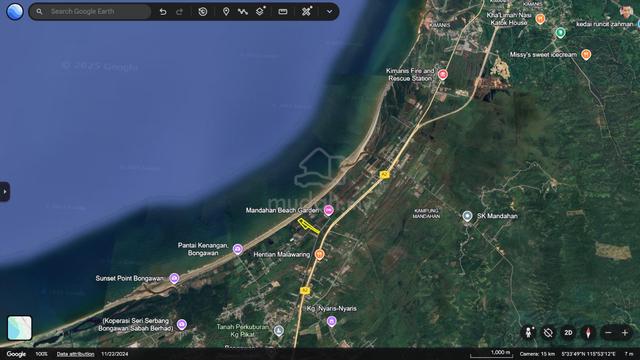
Task: Click the imagery date 11/22/2024
Action: pyautogui.click(x=115, y=354)
